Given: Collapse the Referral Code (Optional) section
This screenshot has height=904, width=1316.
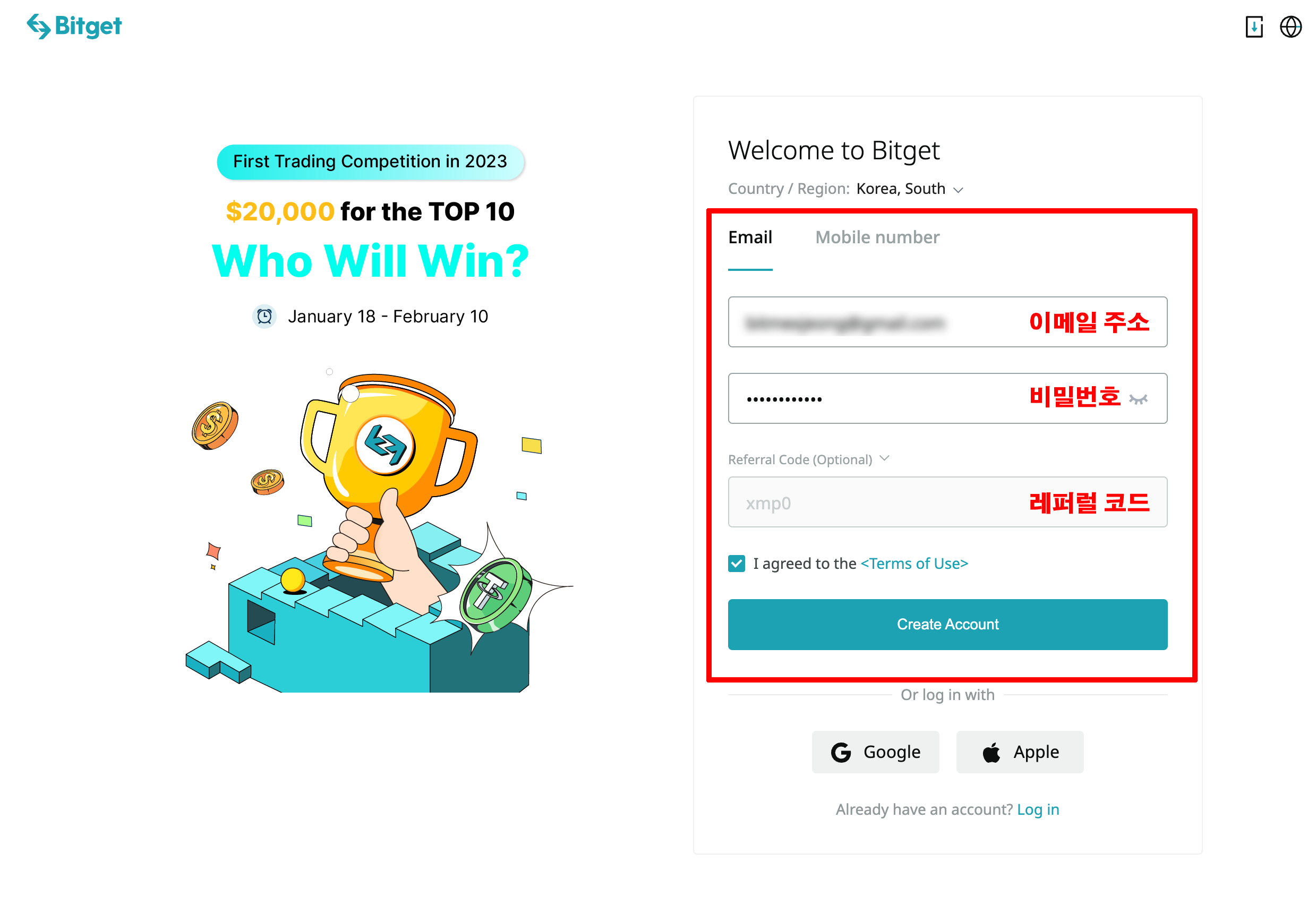Looking at the screenshot, I should point(809,459).
